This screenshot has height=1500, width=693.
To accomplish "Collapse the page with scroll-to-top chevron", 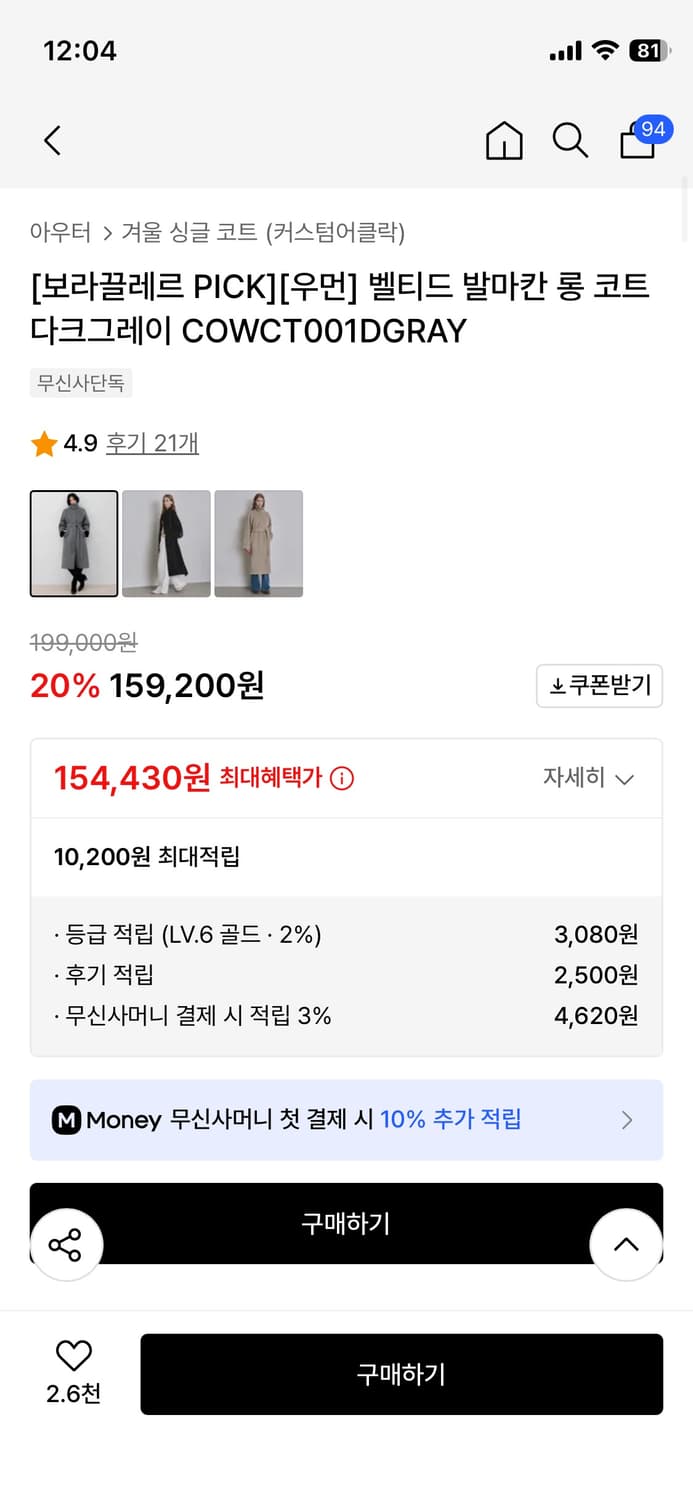I will pyautogui.click(x=625, y=1244).
